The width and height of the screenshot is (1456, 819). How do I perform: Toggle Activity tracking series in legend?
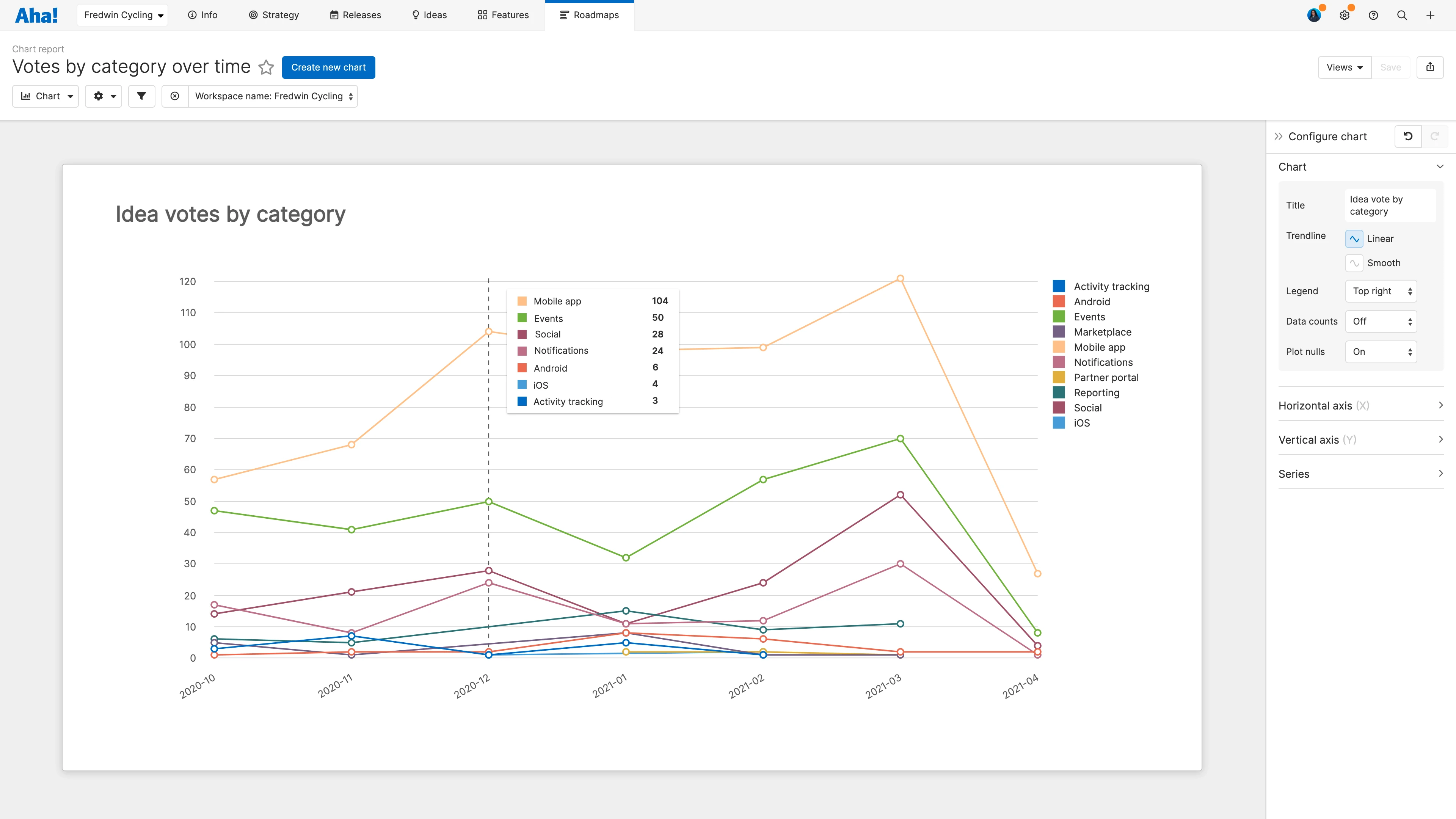[1111, 287]
